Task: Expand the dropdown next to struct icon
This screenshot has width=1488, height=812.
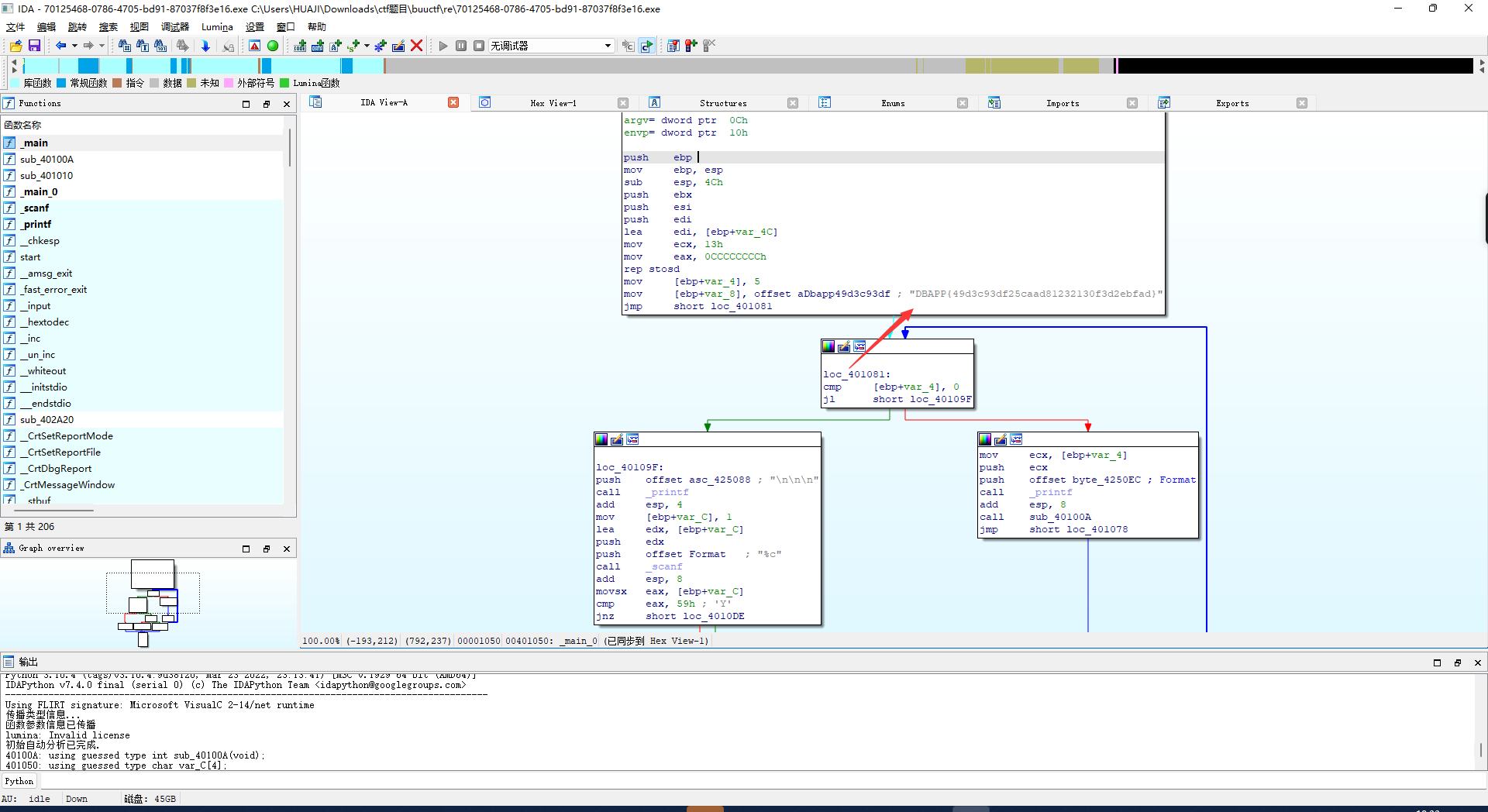Action: (x=367, y=46)
